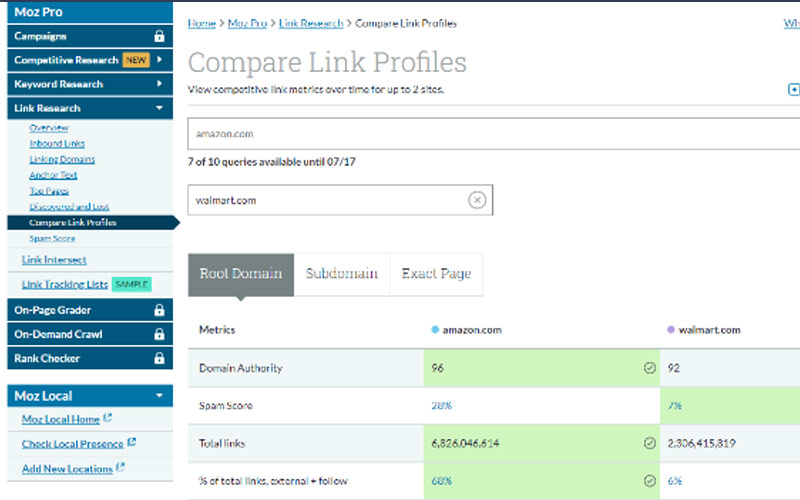
Task: Click the NEW badge on Competitive Research
Action: 136,60
